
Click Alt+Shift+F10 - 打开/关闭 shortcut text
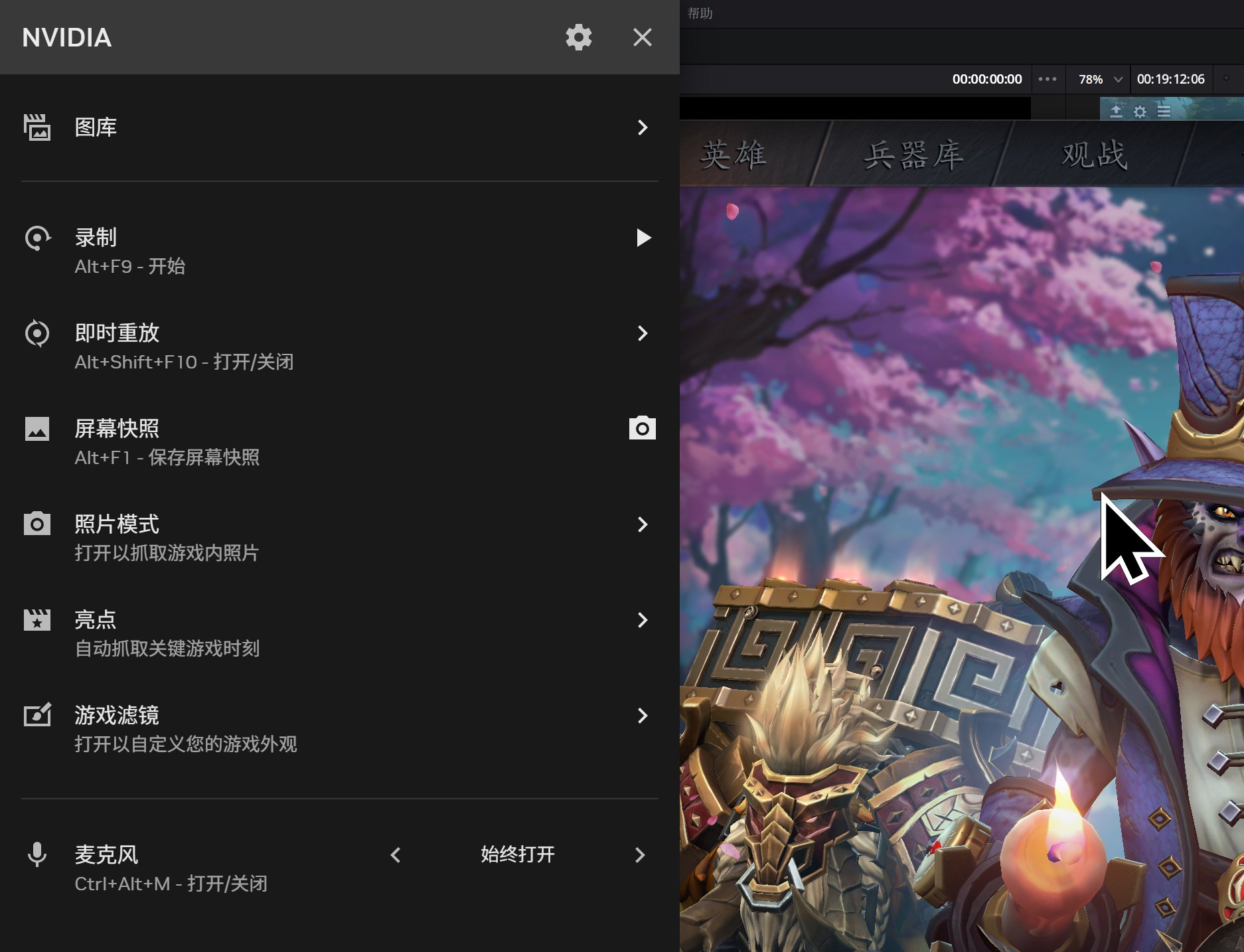tap(184, 362)
